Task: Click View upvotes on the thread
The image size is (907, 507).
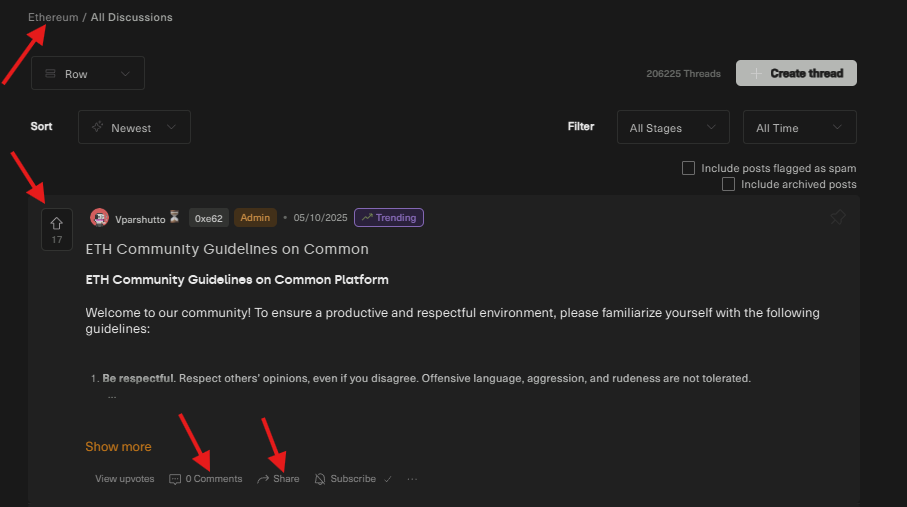Action: (125, 479)
